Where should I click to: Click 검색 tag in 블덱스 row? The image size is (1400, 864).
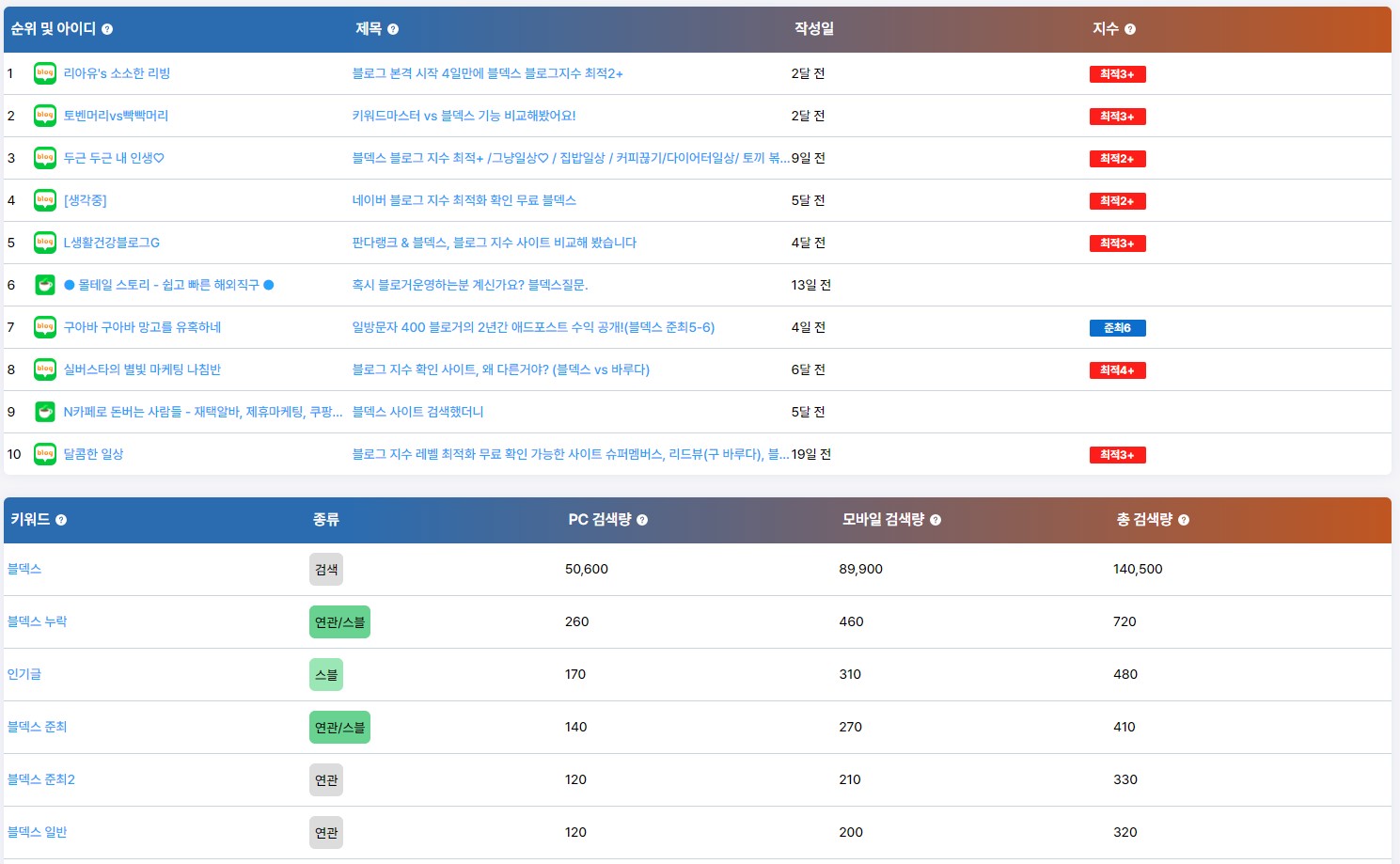tap(326, 570)
